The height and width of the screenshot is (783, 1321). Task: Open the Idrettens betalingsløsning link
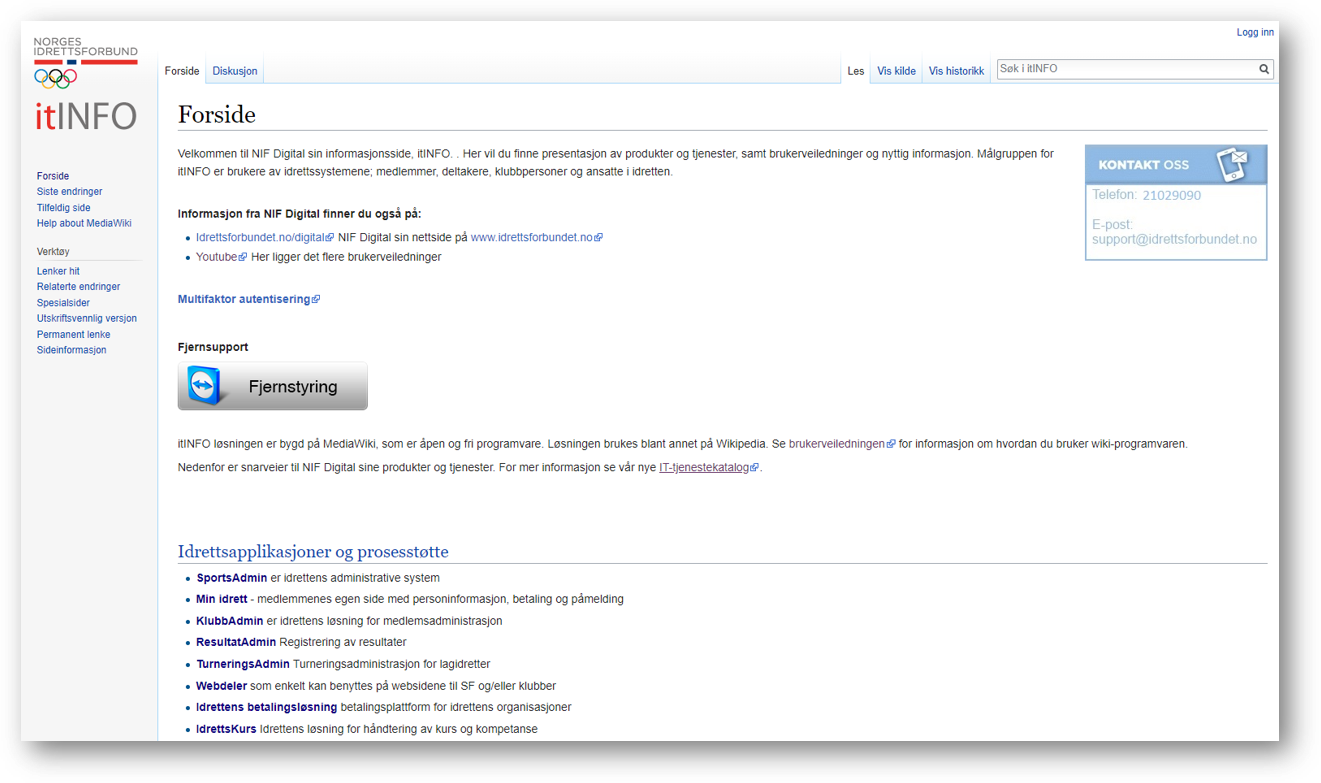click(x=267, y=708)
